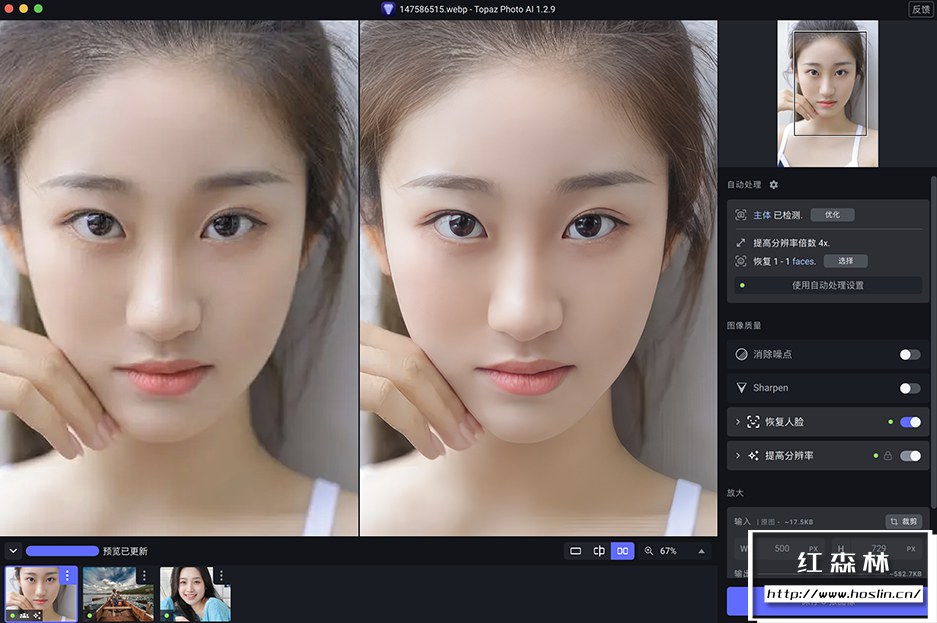Open the 自动处理 settings gear

coord(773,185)
